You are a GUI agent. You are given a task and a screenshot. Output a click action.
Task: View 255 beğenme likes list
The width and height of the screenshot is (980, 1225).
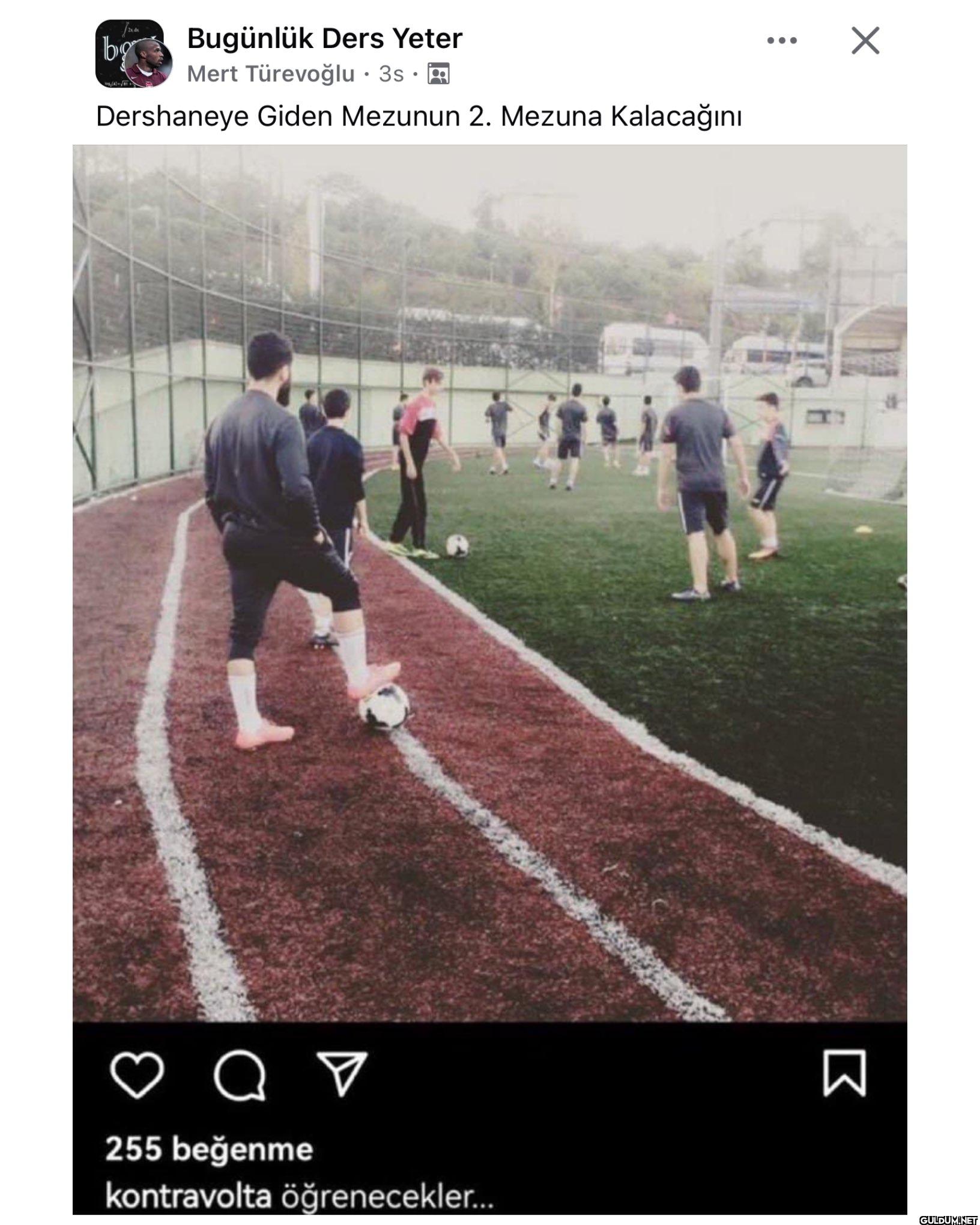click(x=209, y=1149)
